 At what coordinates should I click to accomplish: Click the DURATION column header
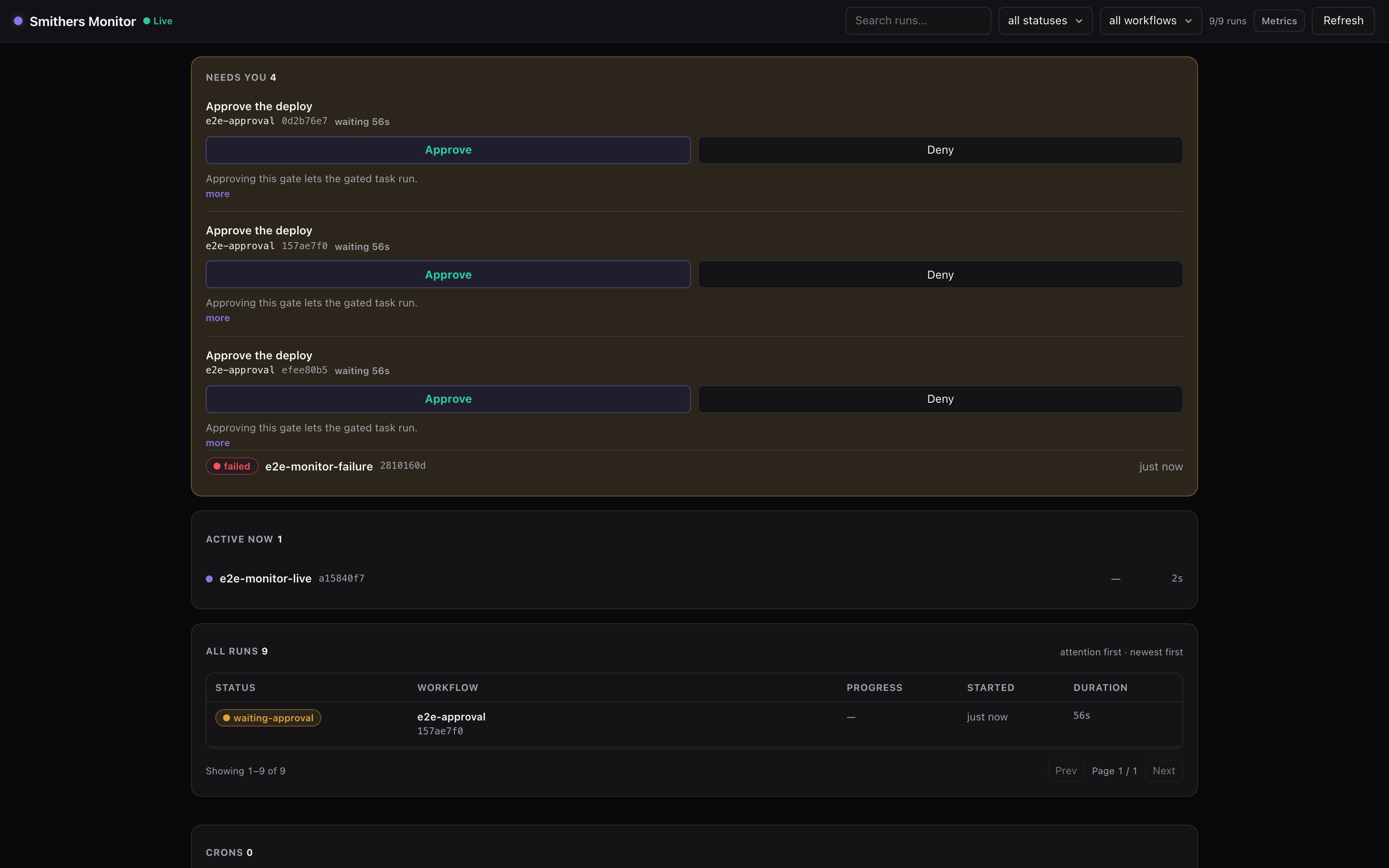pyautogui.click(x=1100, y=688)
